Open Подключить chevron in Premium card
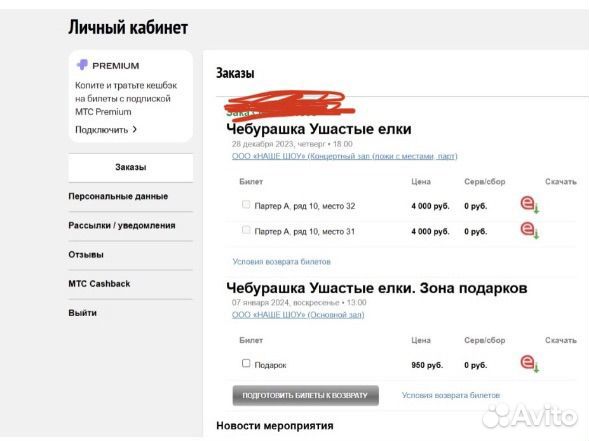This screenshot has height=441, width=589. pos(134,129)
